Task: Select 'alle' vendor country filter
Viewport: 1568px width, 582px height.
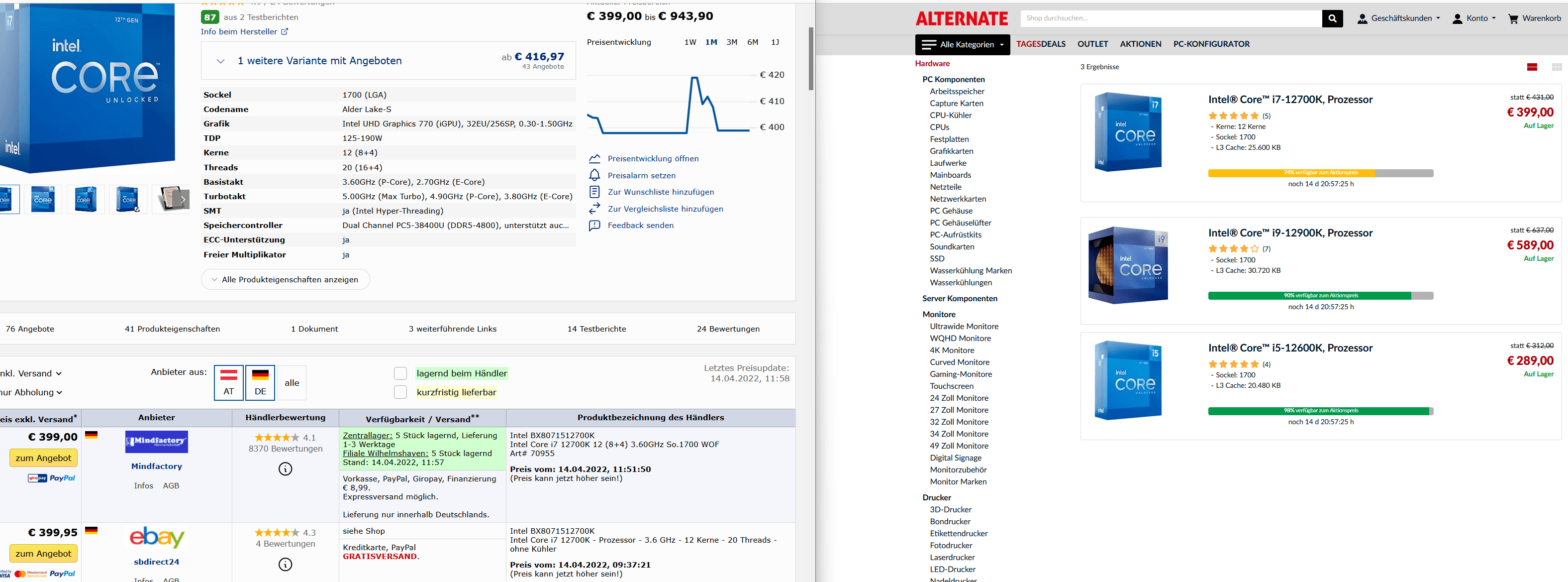Action: click(292, 383)
